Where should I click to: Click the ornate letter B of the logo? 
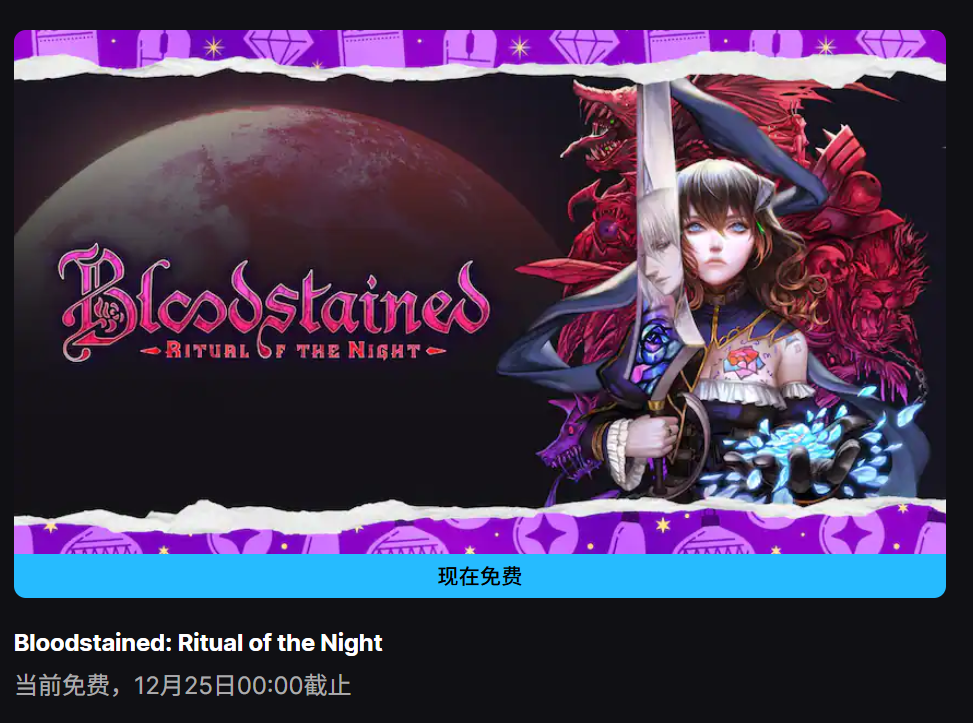click(99, 301)
